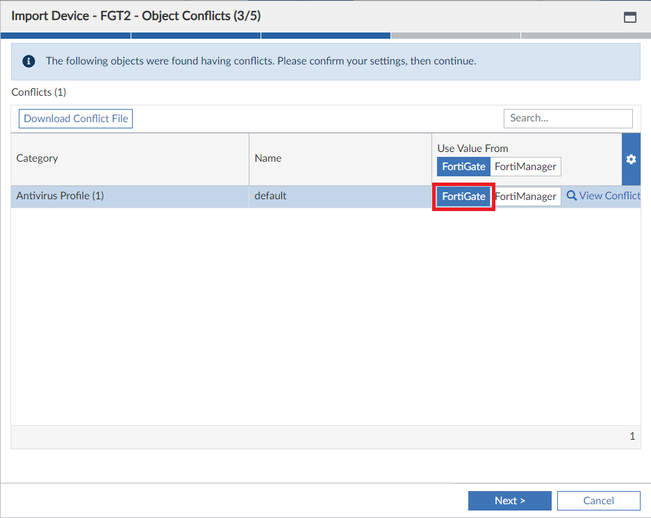Open column settings gear icon
The height and width of the screenshot is (518, 651).
(631, 159)
